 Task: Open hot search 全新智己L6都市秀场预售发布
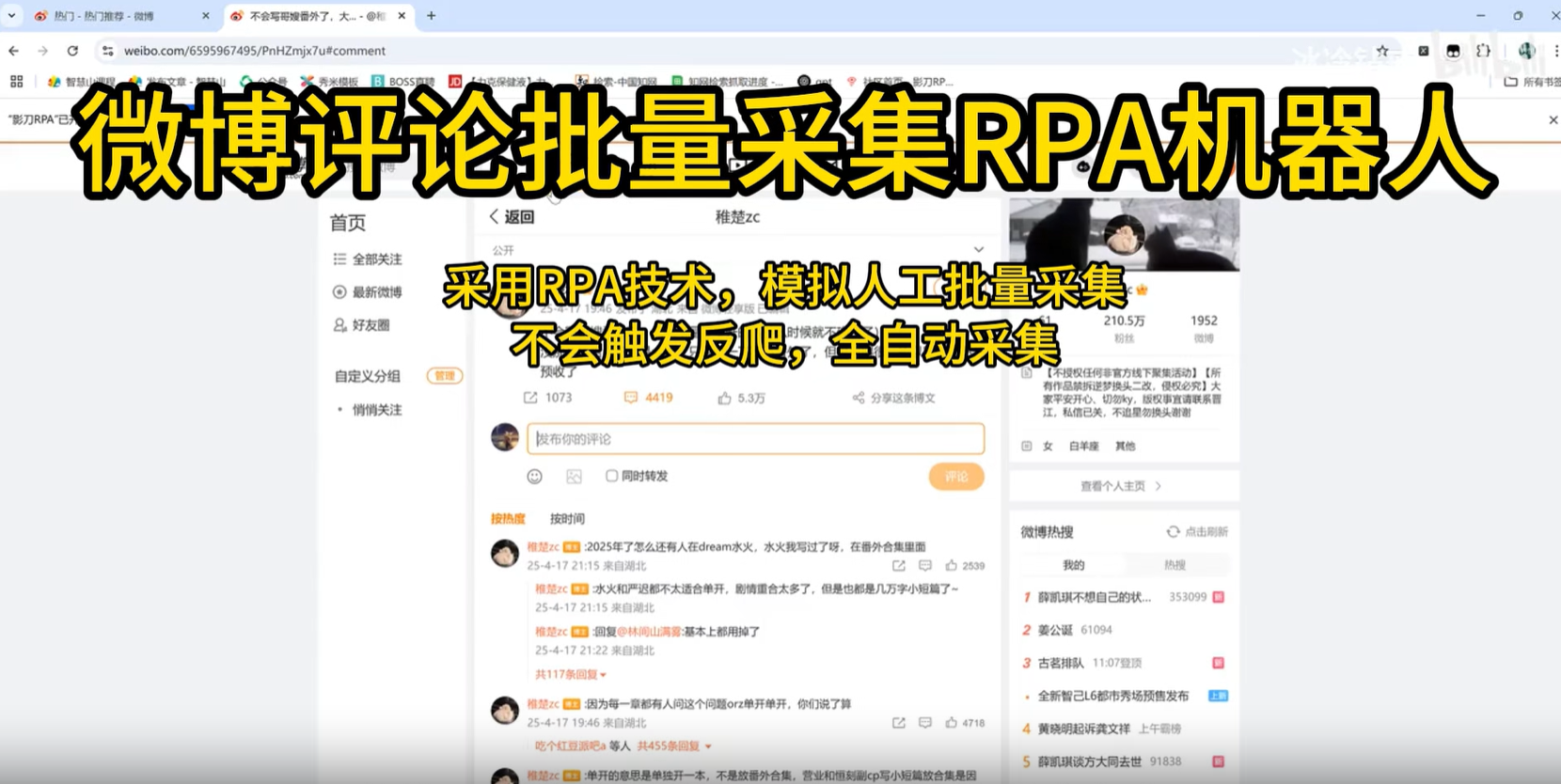click(1113, 697)
